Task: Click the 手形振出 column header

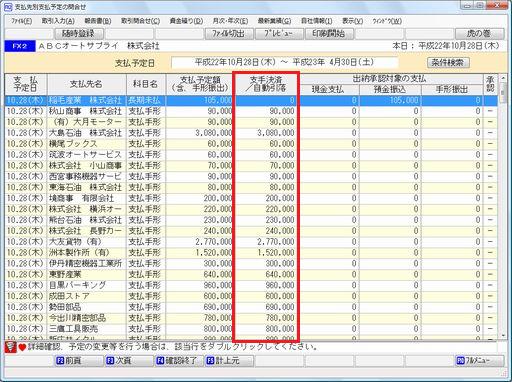Action: pos(452,89)
